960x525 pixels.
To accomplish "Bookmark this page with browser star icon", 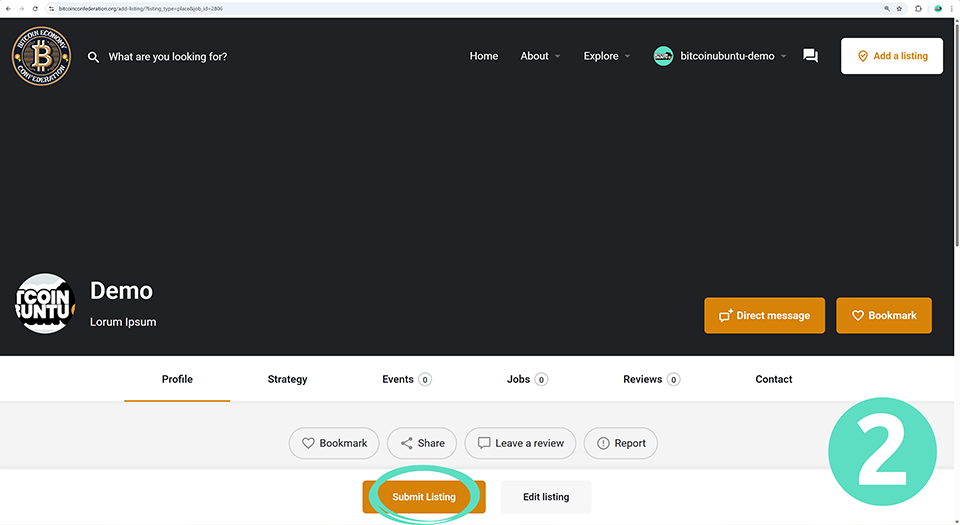I will coord(899,8).
